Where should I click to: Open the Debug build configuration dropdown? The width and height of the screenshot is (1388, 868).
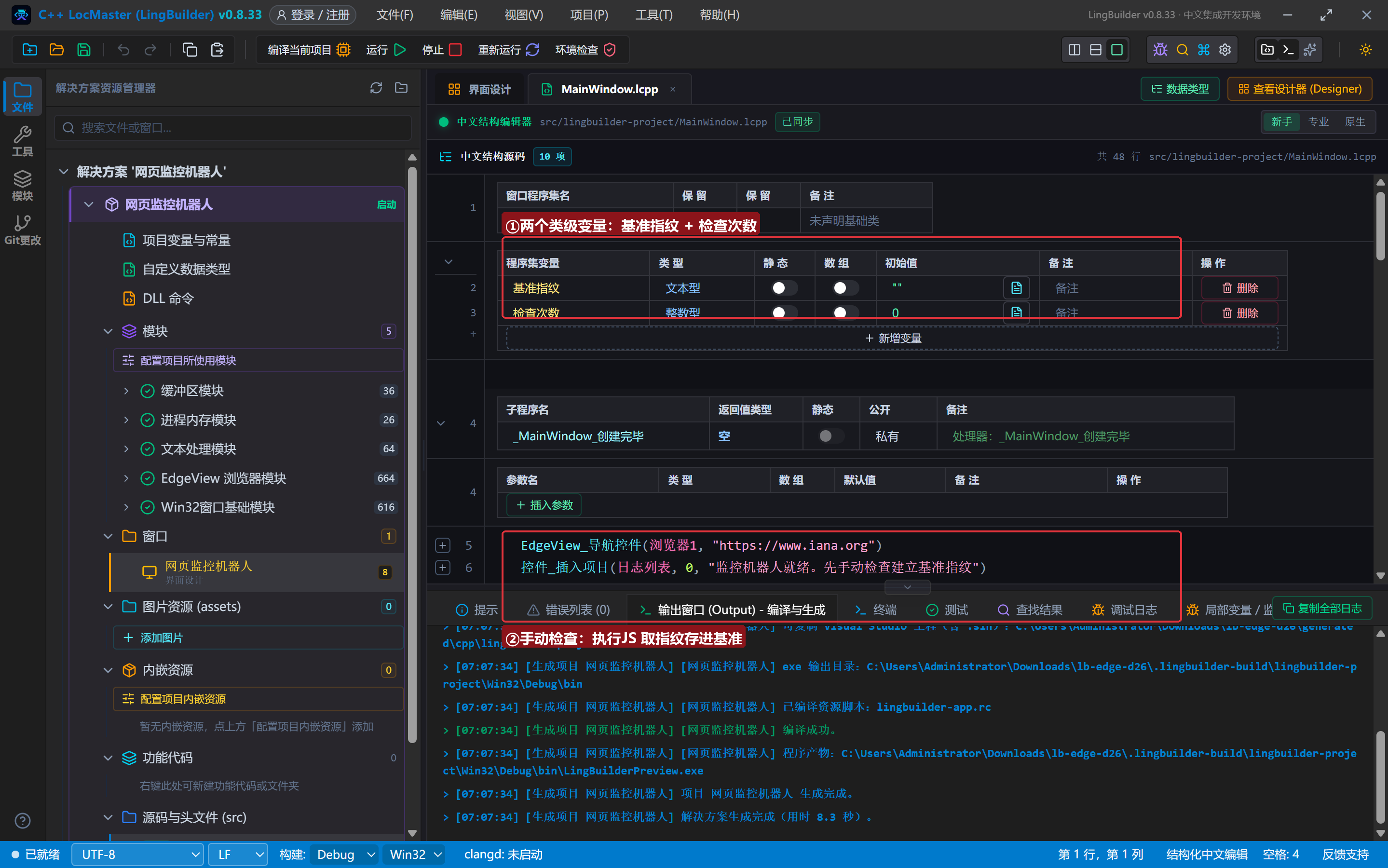point(344,854)
